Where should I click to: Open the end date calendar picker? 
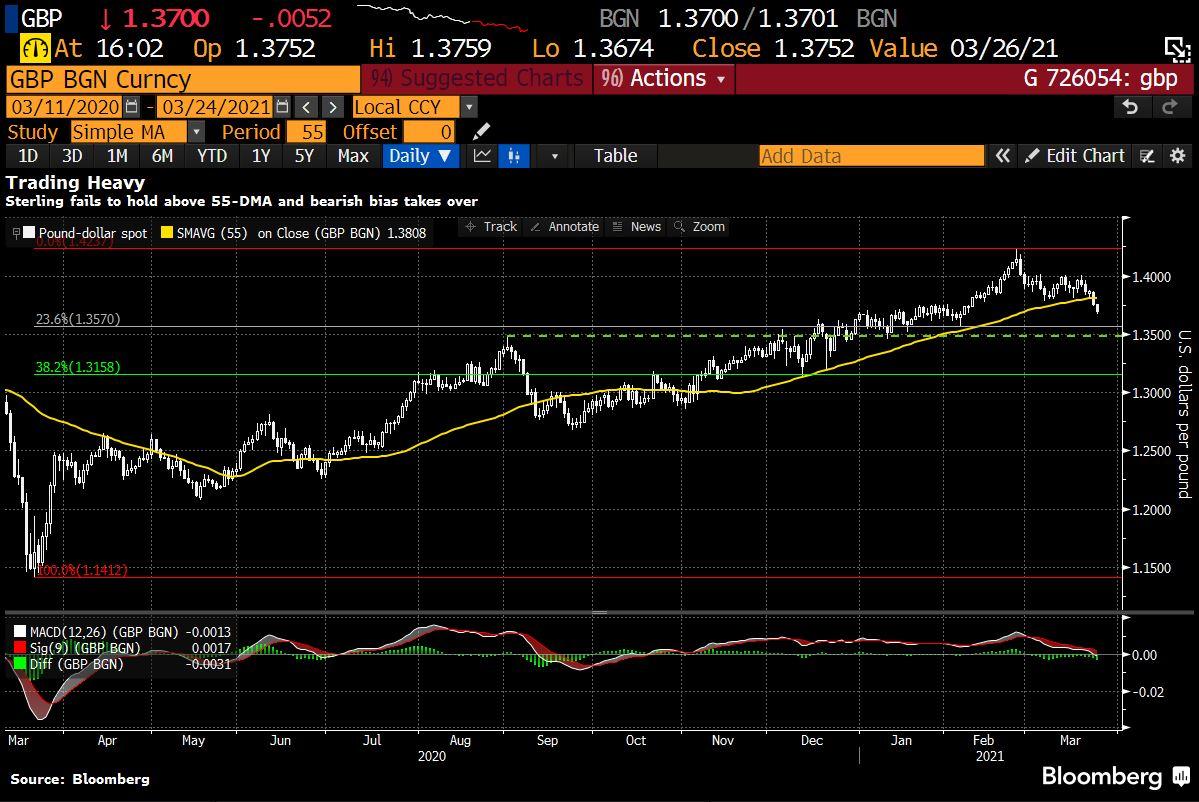[x=282, y=107]
